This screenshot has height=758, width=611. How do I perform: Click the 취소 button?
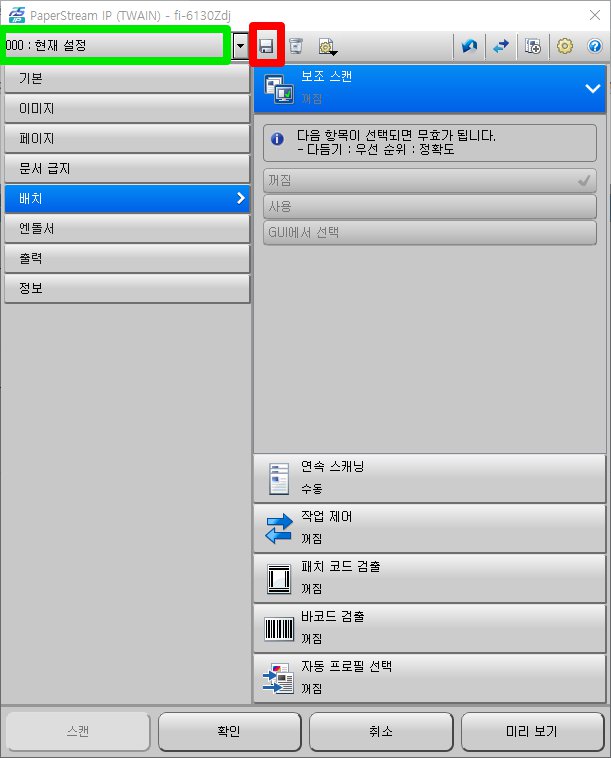(381, 731)
